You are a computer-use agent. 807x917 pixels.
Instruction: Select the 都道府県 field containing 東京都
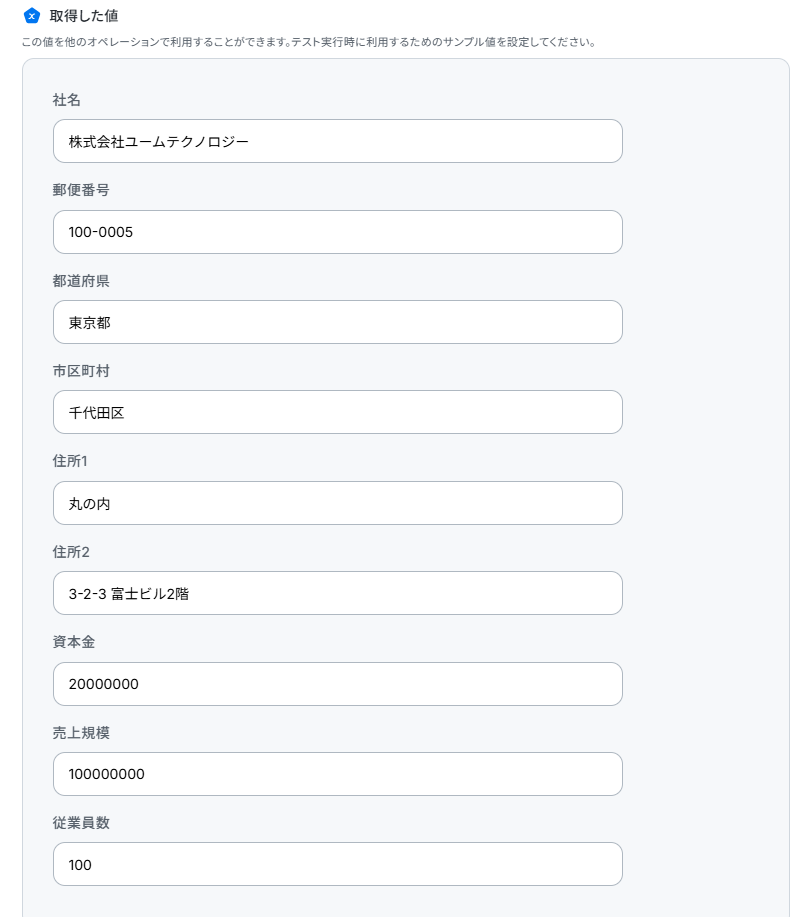tap(337, 322)
